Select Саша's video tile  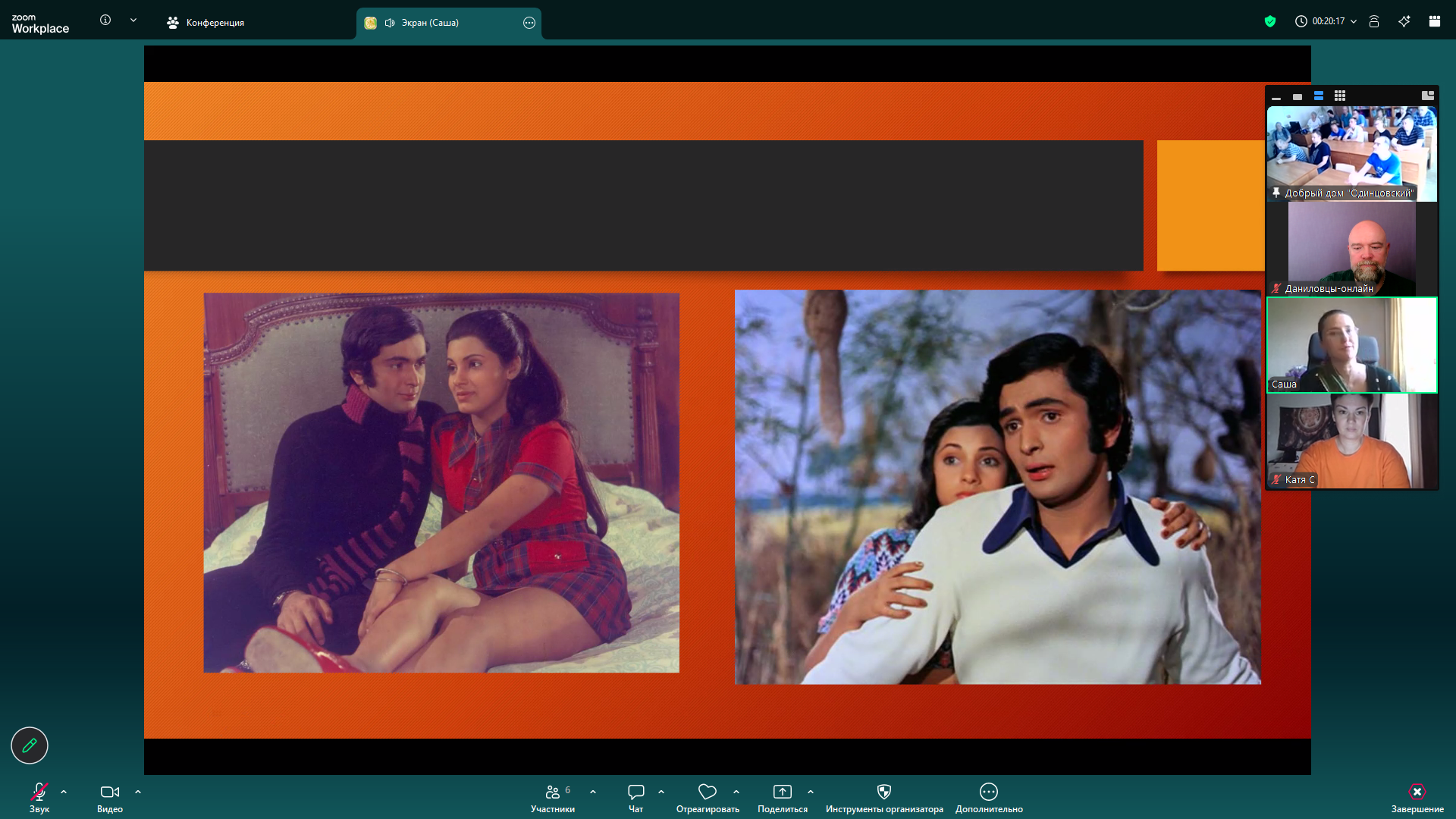click(1352, 345)
